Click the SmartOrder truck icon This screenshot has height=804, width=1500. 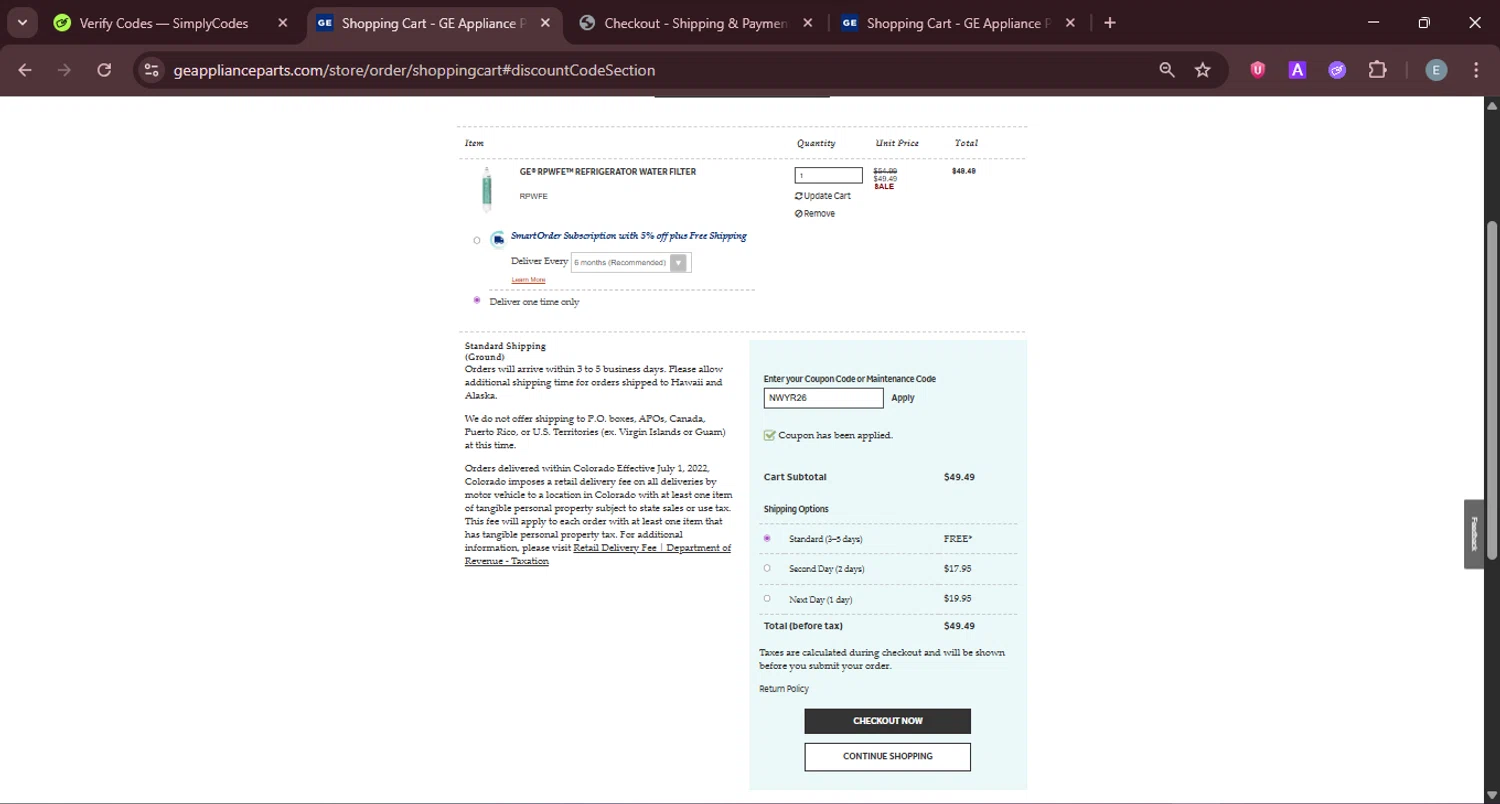pos(498,239)
